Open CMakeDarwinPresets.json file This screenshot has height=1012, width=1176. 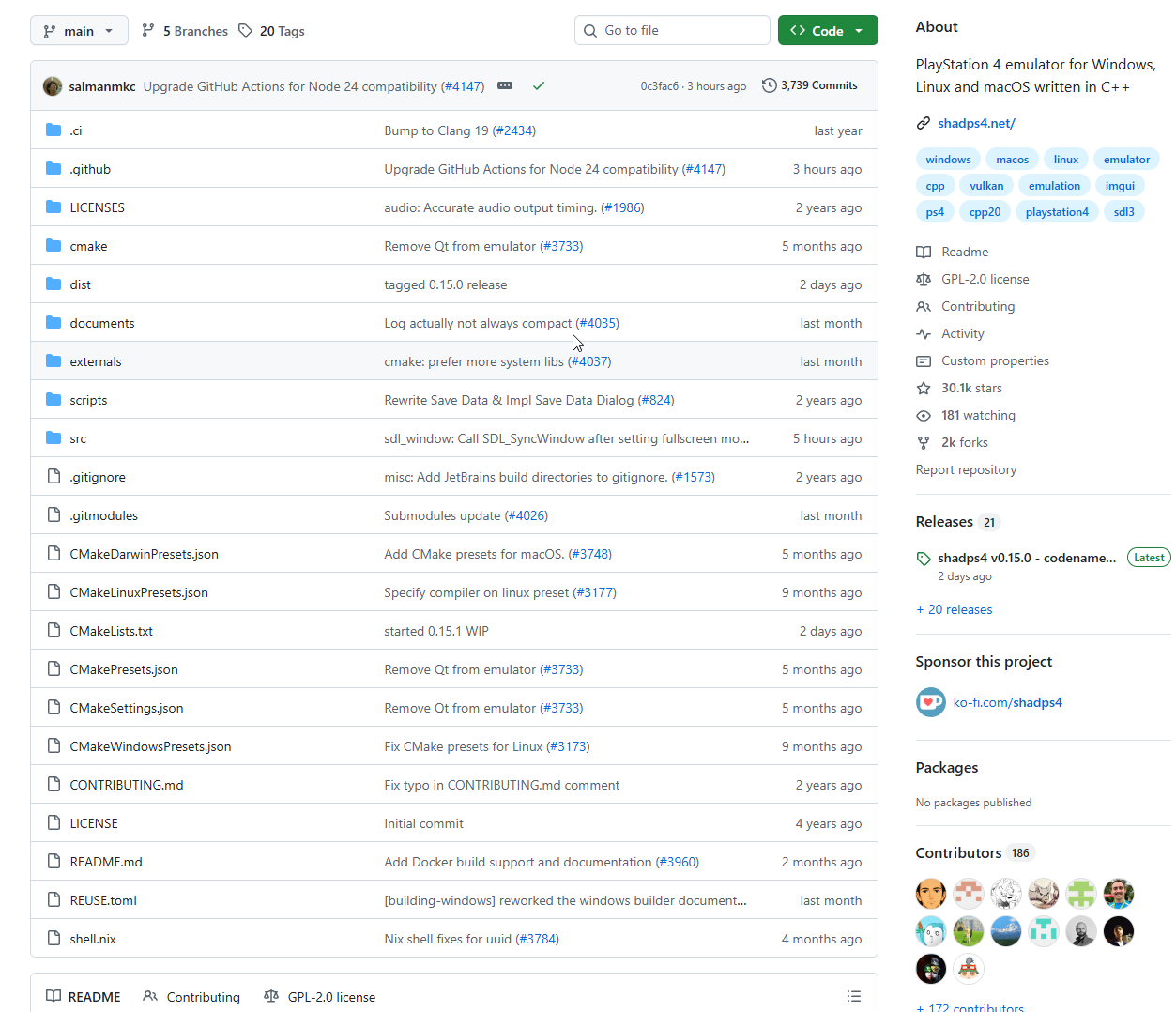click(144, 554)
